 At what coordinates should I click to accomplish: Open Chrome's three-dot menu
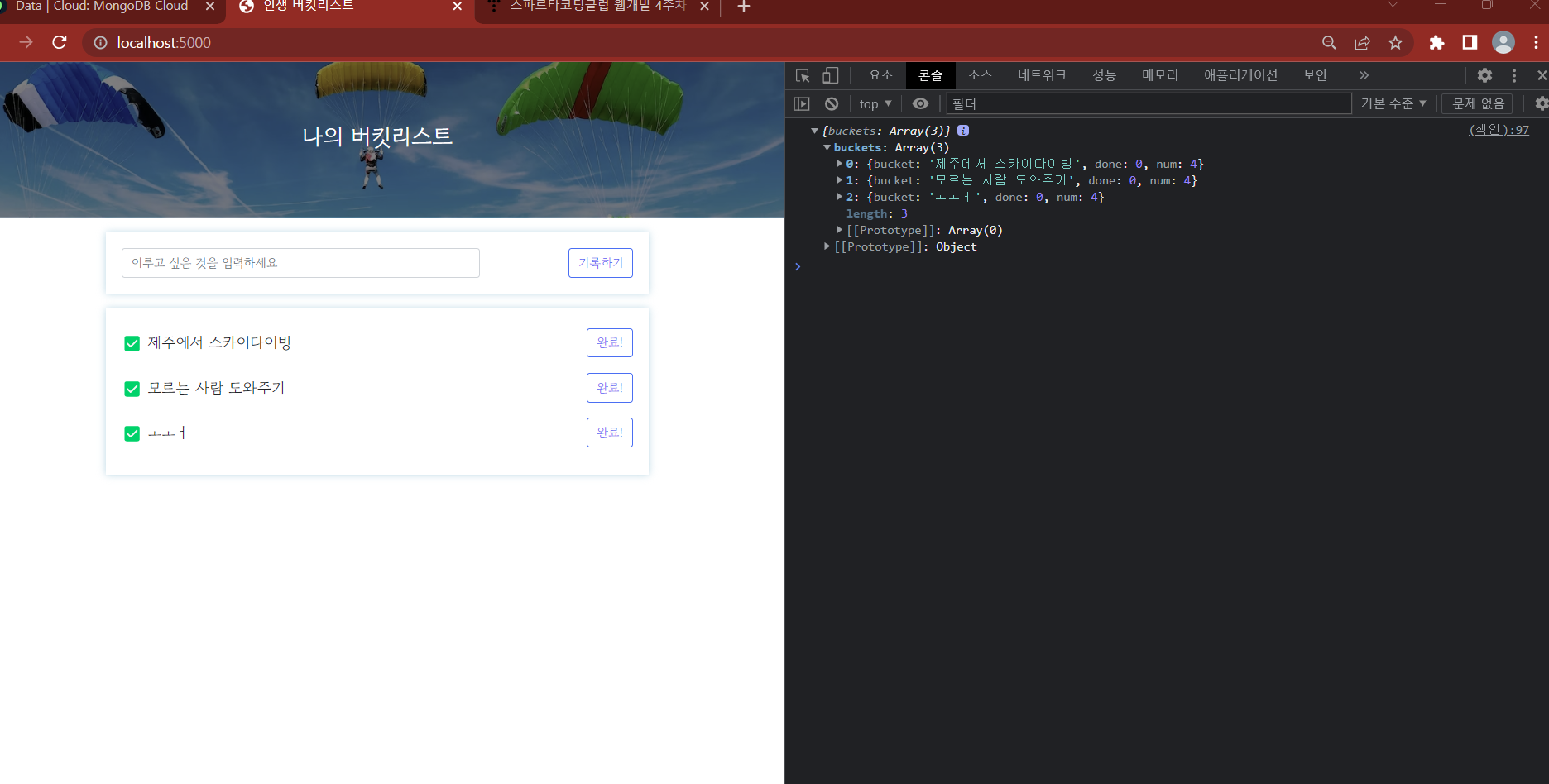click(x=1536, y=42)
